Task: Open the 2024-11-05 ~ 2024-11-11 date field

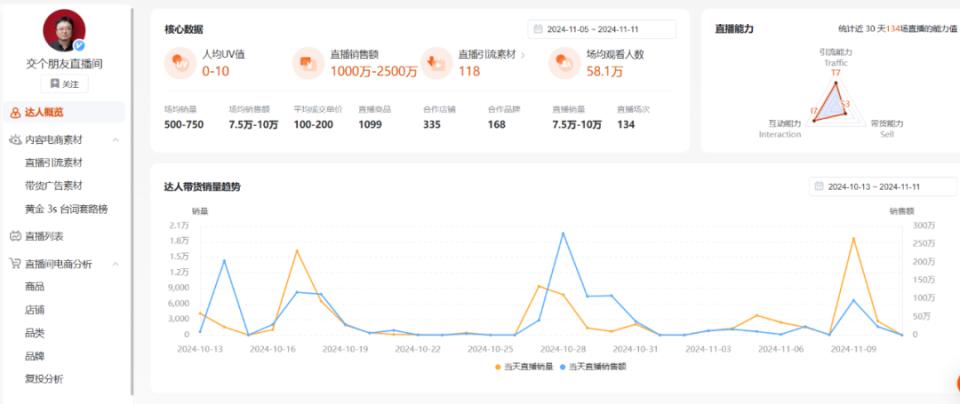Action: point(602,29)
